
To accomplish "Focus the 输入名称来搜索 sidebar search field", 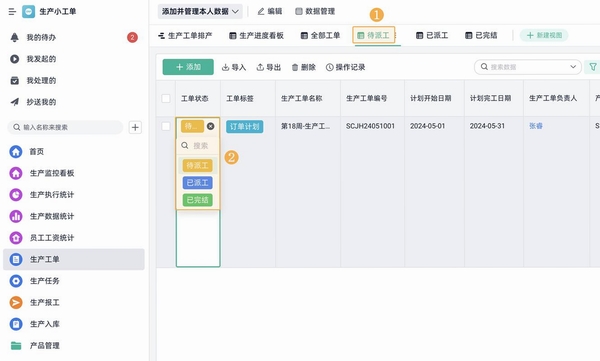I will click(x=65, y=127).
